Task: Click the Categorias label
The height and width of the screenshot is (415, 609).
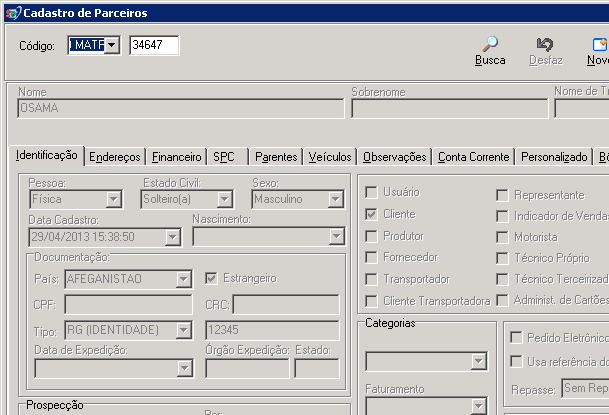Action: 390,323
